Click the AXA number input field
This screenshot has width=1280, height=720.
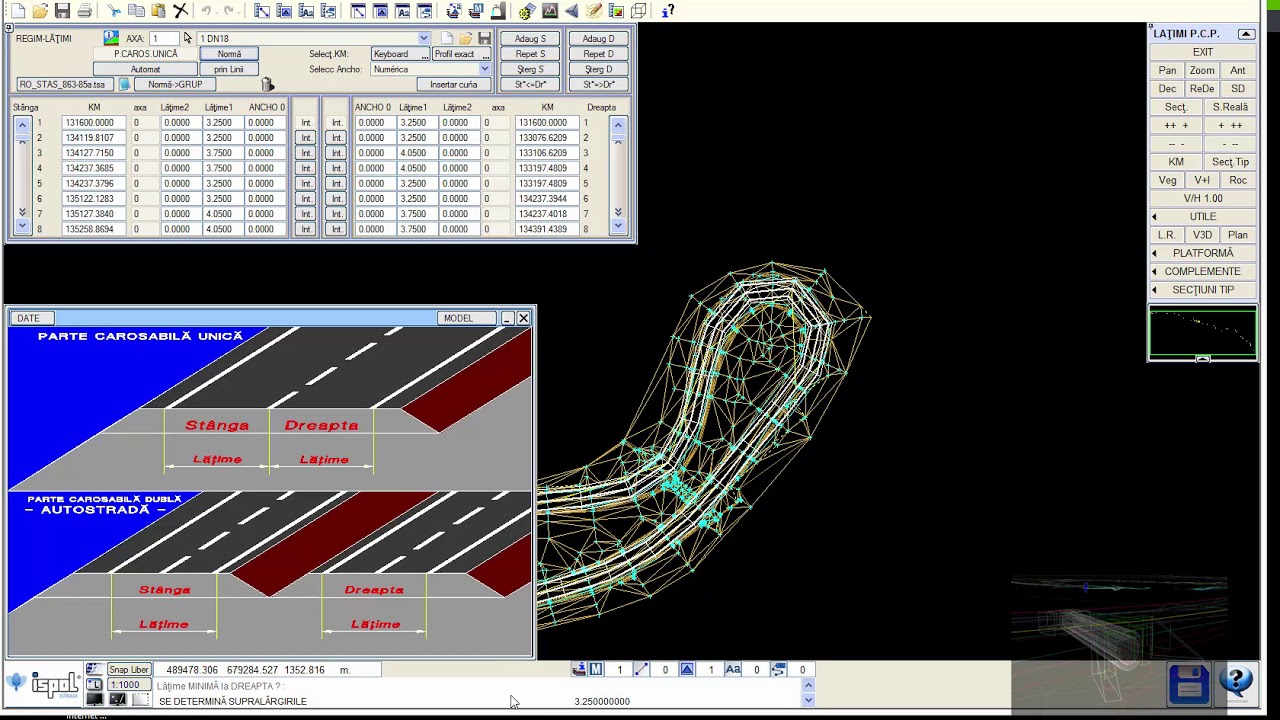point(163,38)
